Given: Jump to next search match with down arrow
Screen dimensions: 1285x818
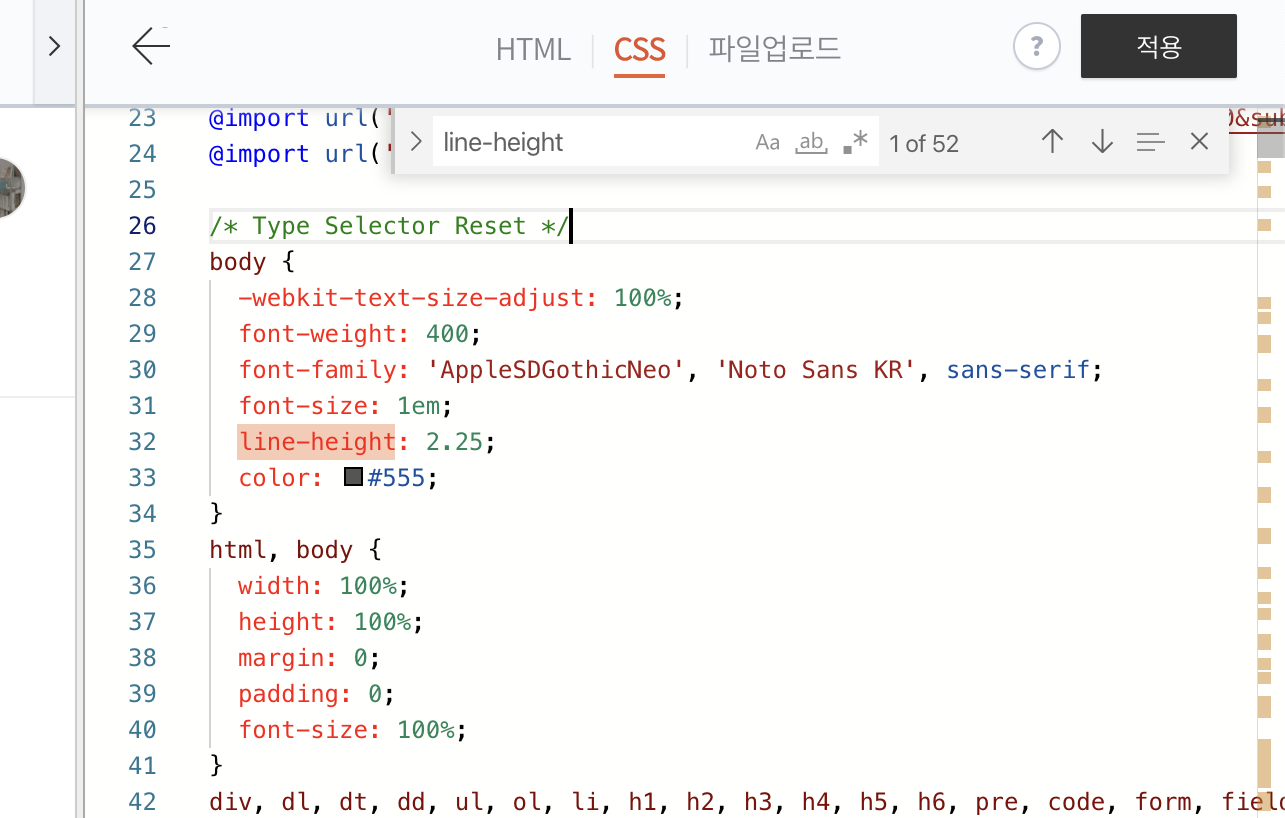Looking at the screenshot, I should point(1101,142).
